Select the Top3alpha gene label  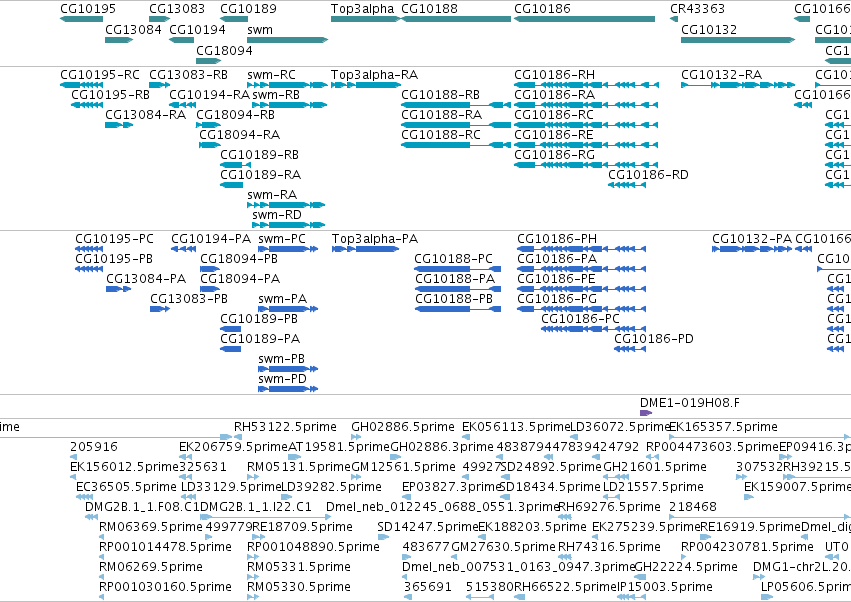(x=363, y=9)
